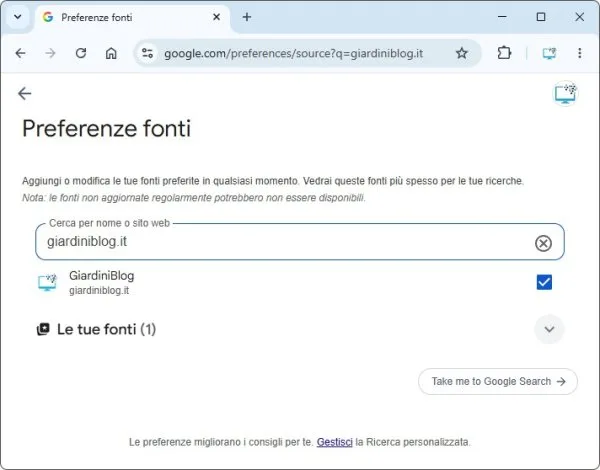Image resolution: width=600 pixels, height=470 pixels.
Task: Click the Preferenze fonti heading
Action: pyautogui.click(x=106, y=128)
